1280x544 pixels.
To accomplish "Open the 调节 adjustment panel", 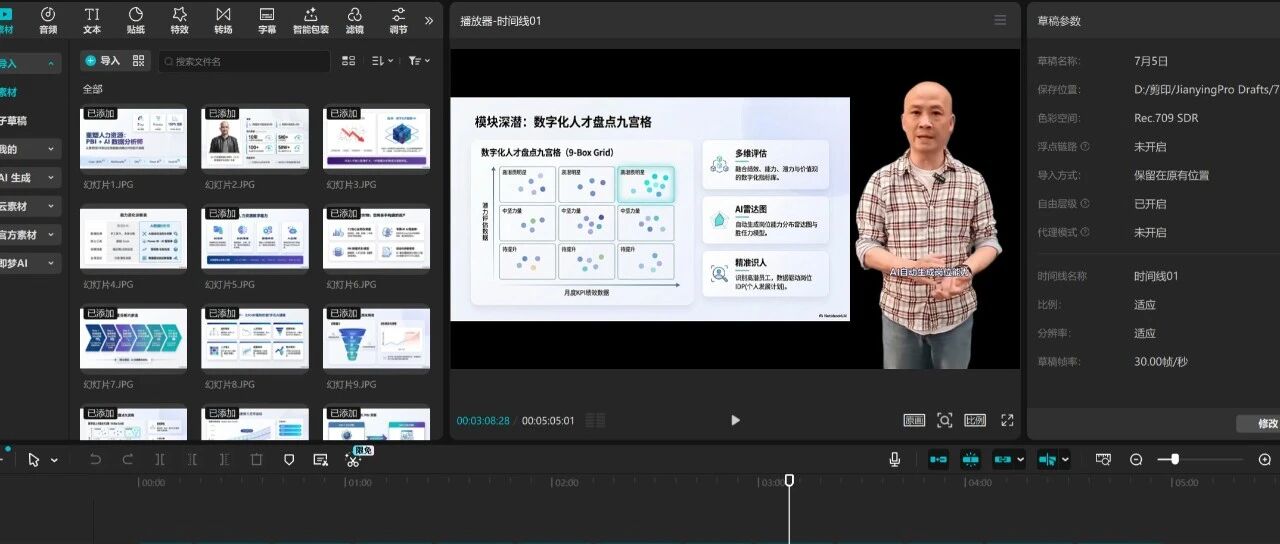I will (x=398, y=20).
